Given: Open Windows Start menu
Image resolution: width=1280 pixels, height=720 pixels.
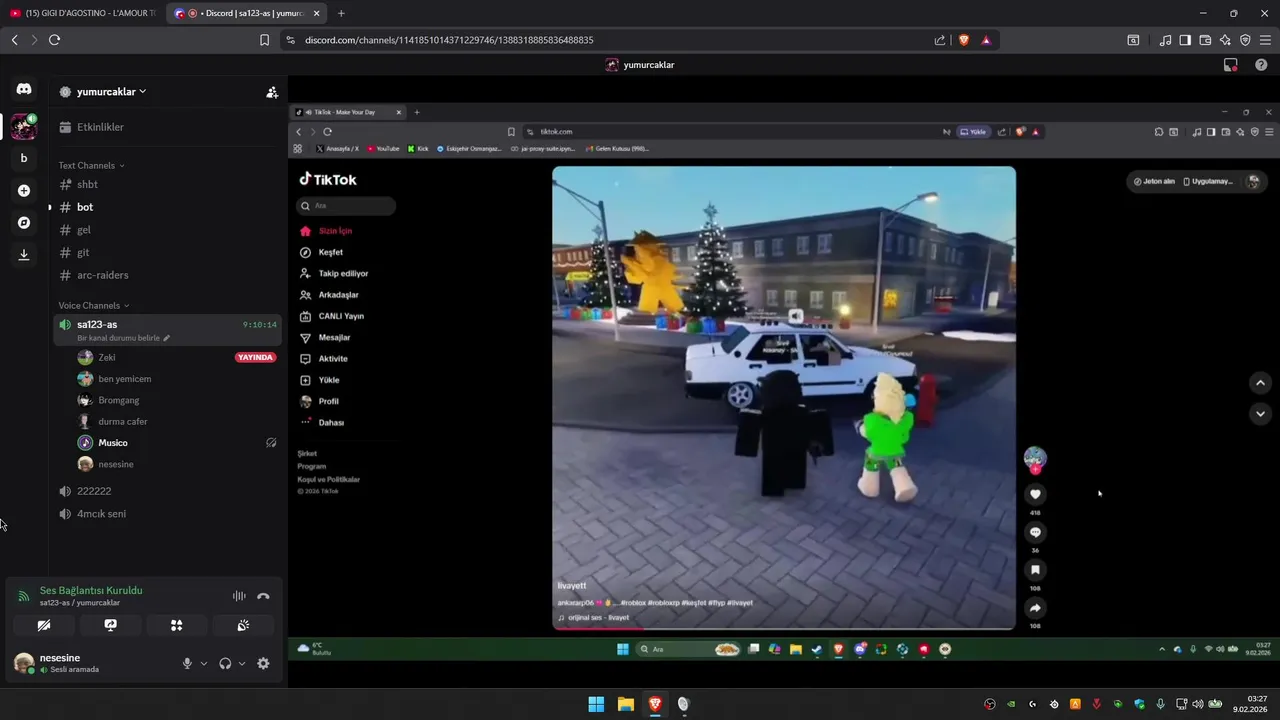Looking at the screenshot, I should tap(596, 704).
